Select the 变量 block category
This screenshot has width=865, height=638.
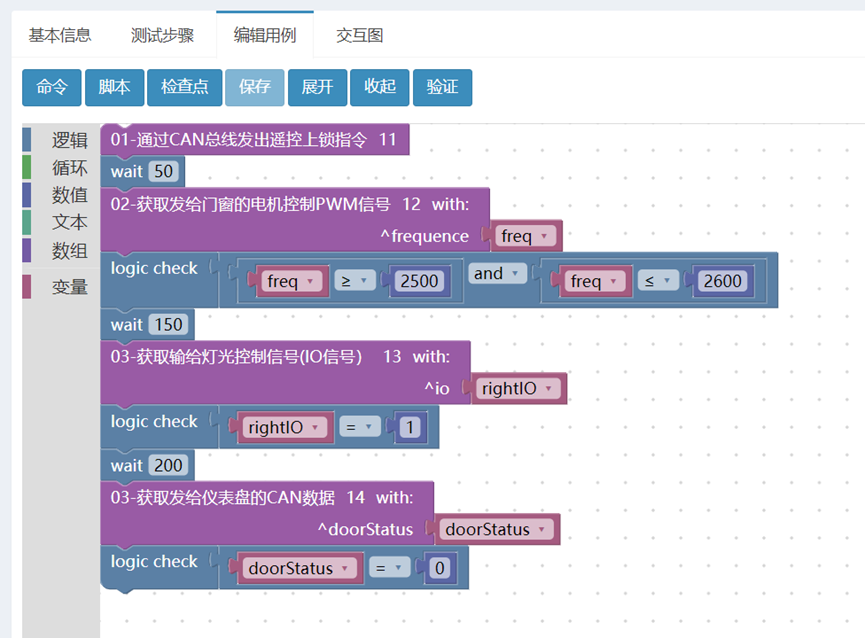(70, 287)
